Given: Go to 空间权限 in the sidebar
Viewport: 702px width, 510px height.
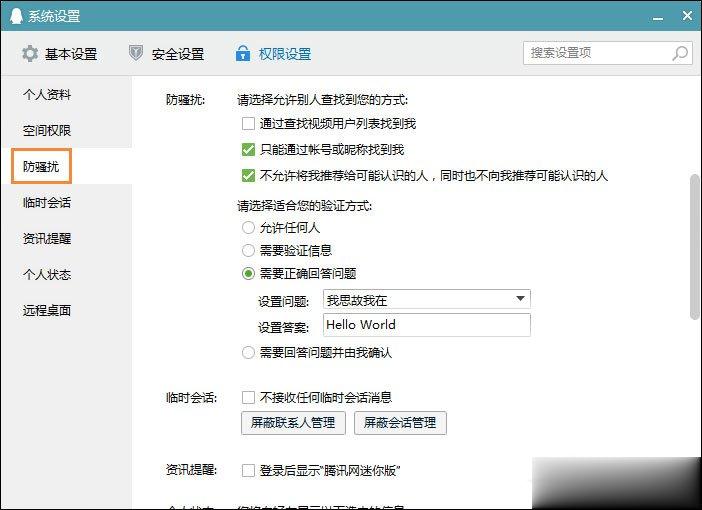Looking at the screenshot, I should pos(47,130).
